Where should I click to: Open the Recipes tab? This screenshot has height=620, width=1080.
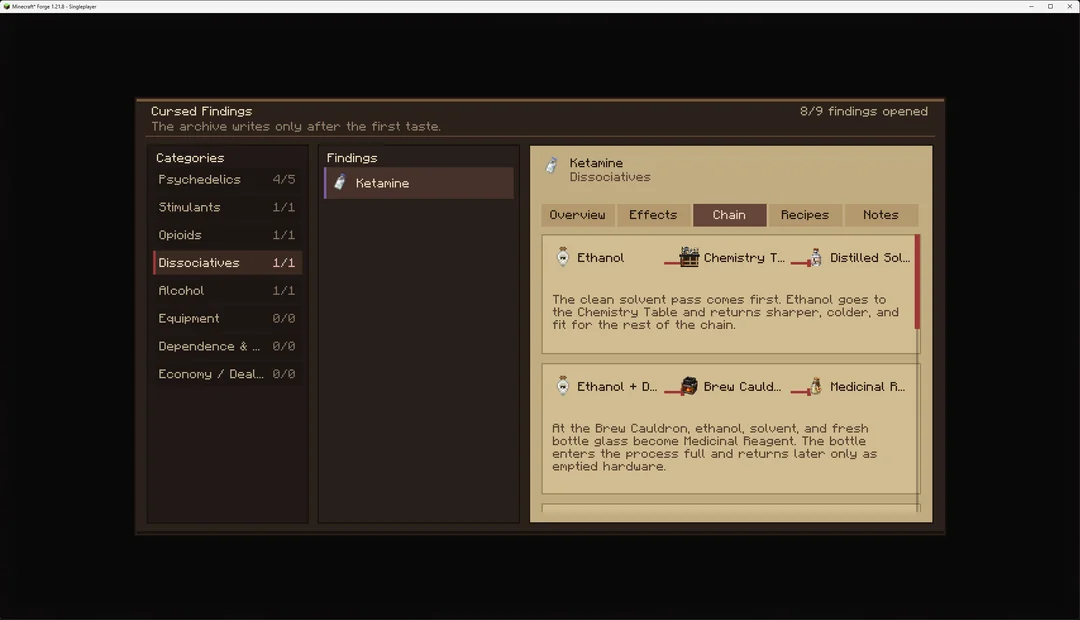click(804, 215)
